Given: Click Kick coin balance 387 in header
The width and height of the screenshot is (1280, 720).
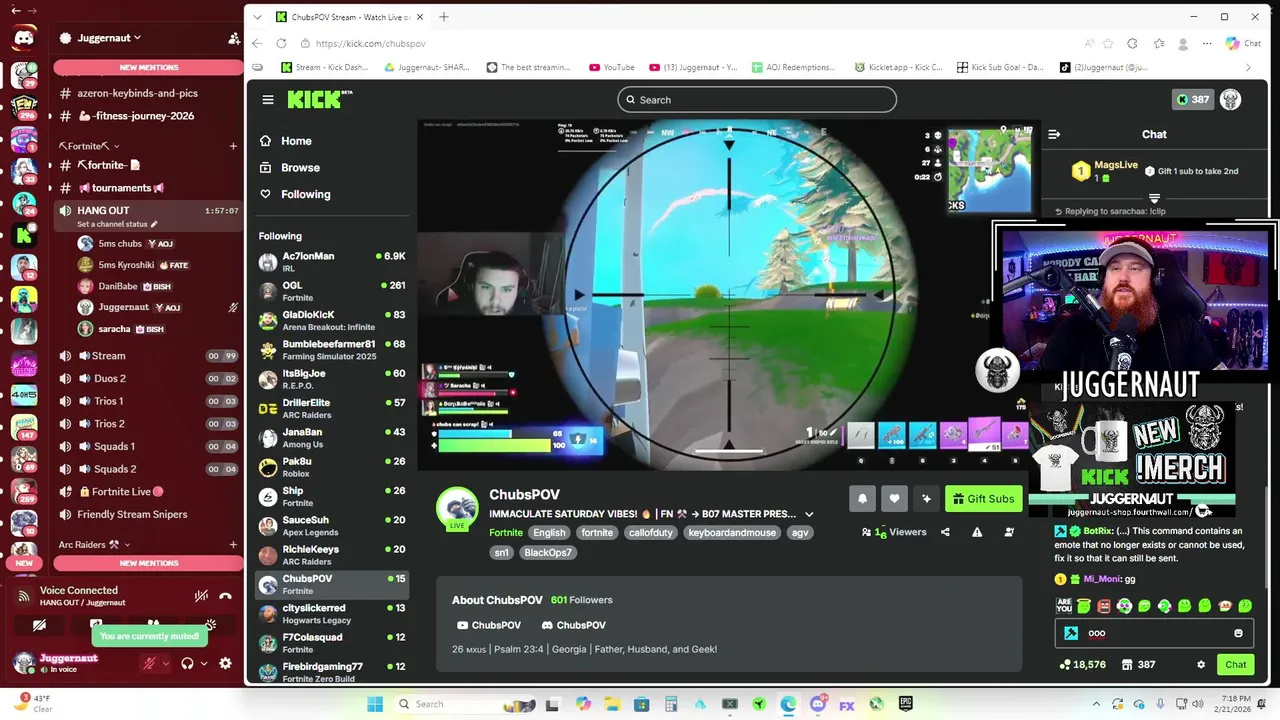Looking at the screenshot, I should tap(1193, 99).
